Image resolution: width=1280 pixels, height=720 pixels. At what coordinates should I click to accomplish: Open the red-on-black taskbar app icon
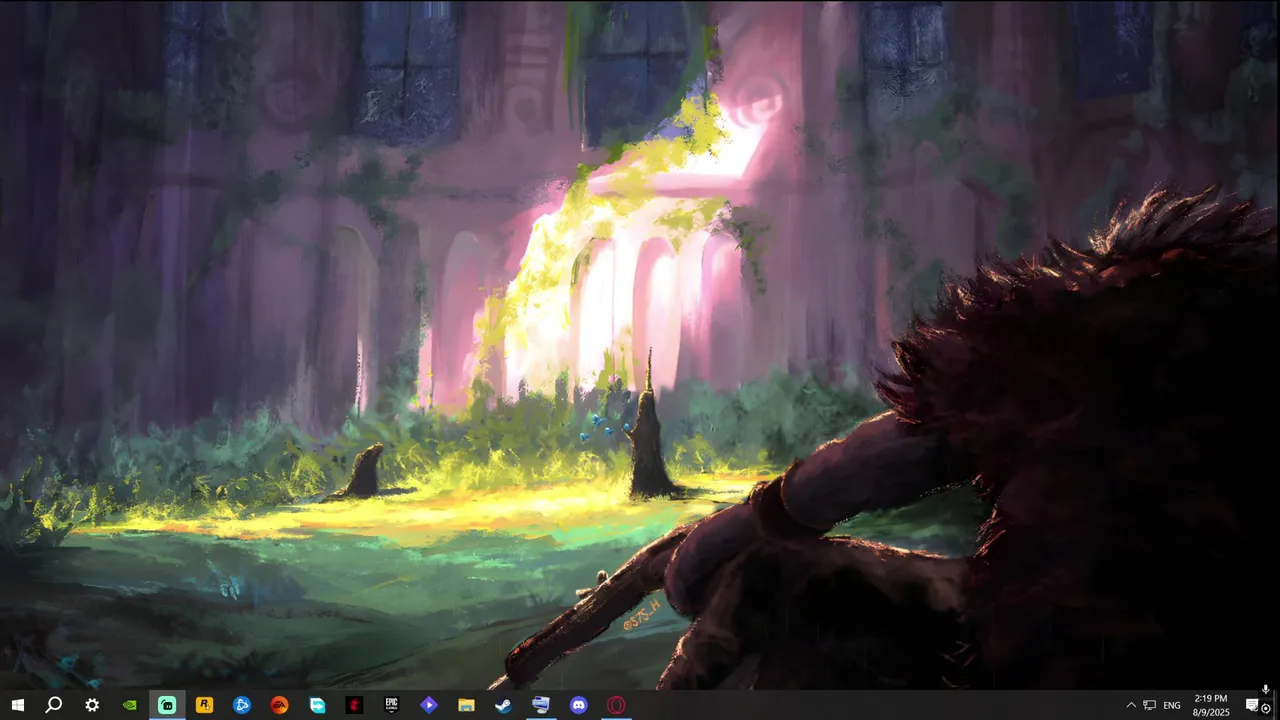pos(354,705)
